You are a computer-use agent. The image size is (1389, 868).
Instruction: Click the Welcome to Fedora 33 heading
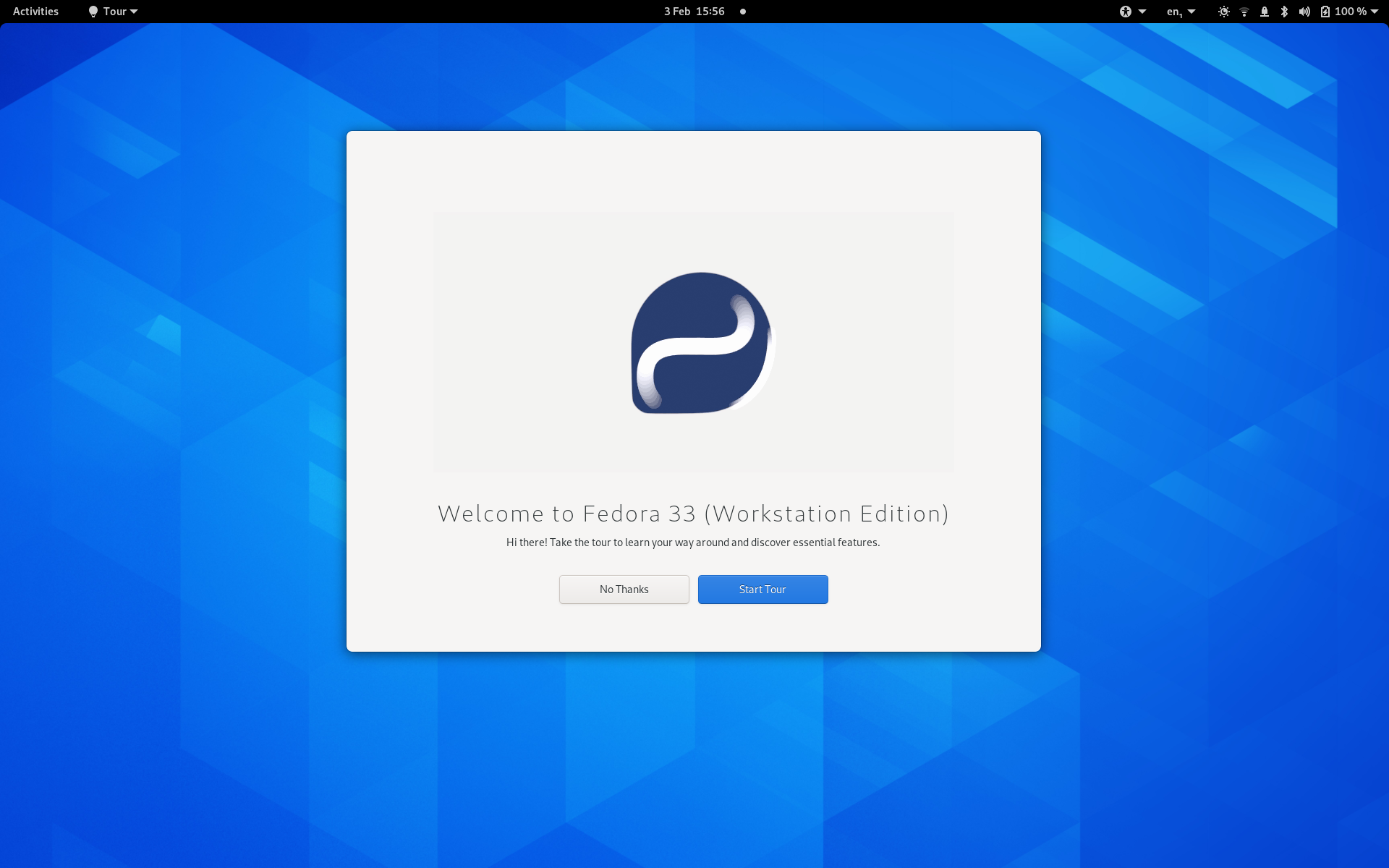[x=694, y=514]
